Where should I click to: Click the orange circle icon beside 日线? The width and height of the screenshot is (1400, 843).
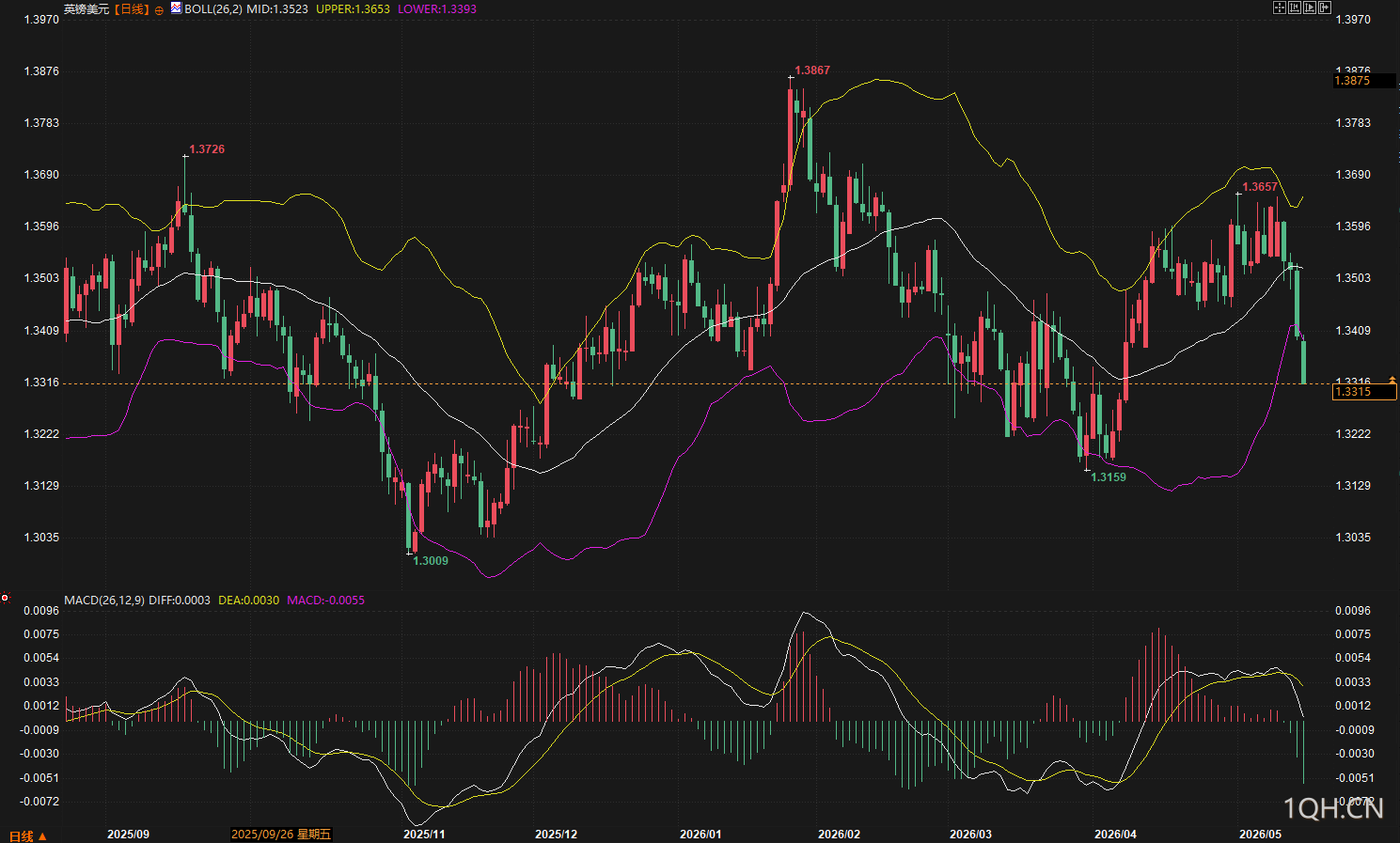pyautogui.click(x=159, y=9)
